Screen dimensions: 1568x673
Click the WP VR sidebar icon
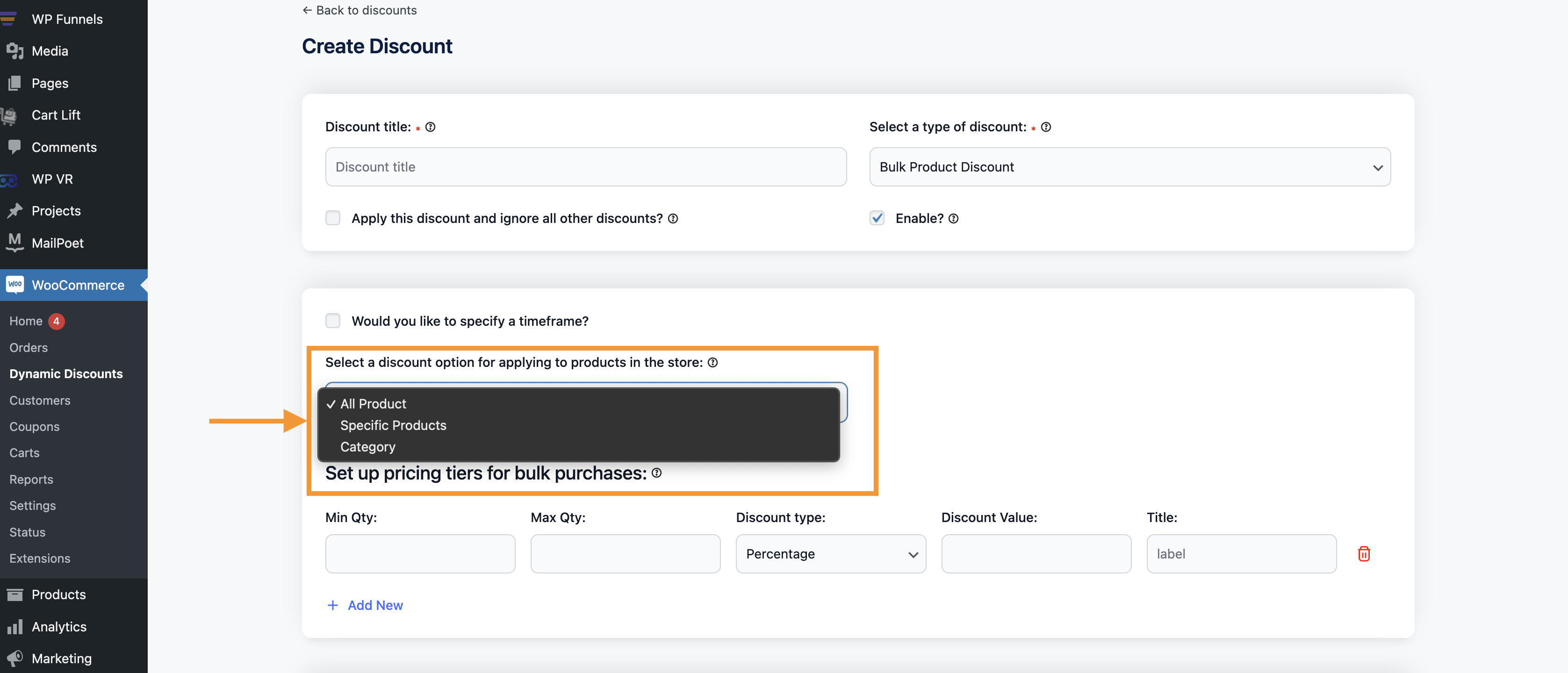(x=13, y=180)
